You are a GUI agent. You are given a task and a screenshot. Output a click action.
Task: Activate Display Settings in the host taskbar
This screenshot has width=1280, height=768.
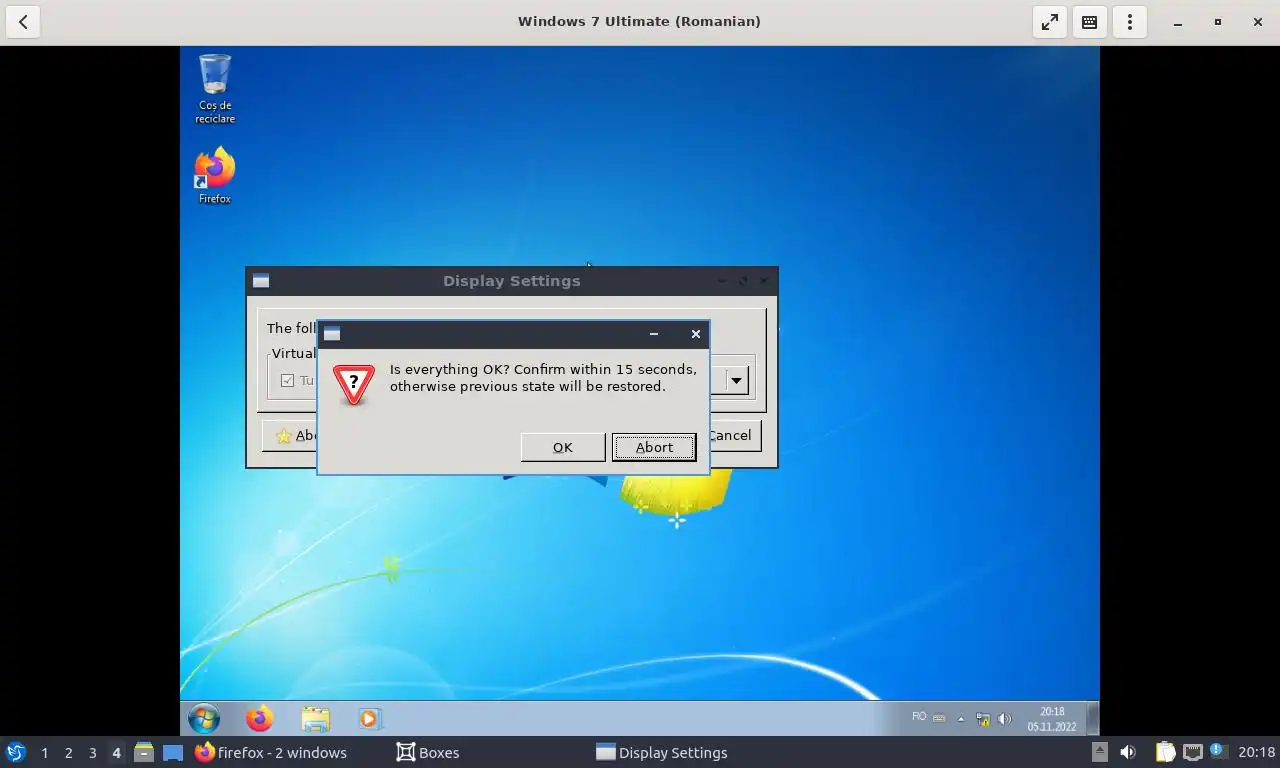click(662, 752)
